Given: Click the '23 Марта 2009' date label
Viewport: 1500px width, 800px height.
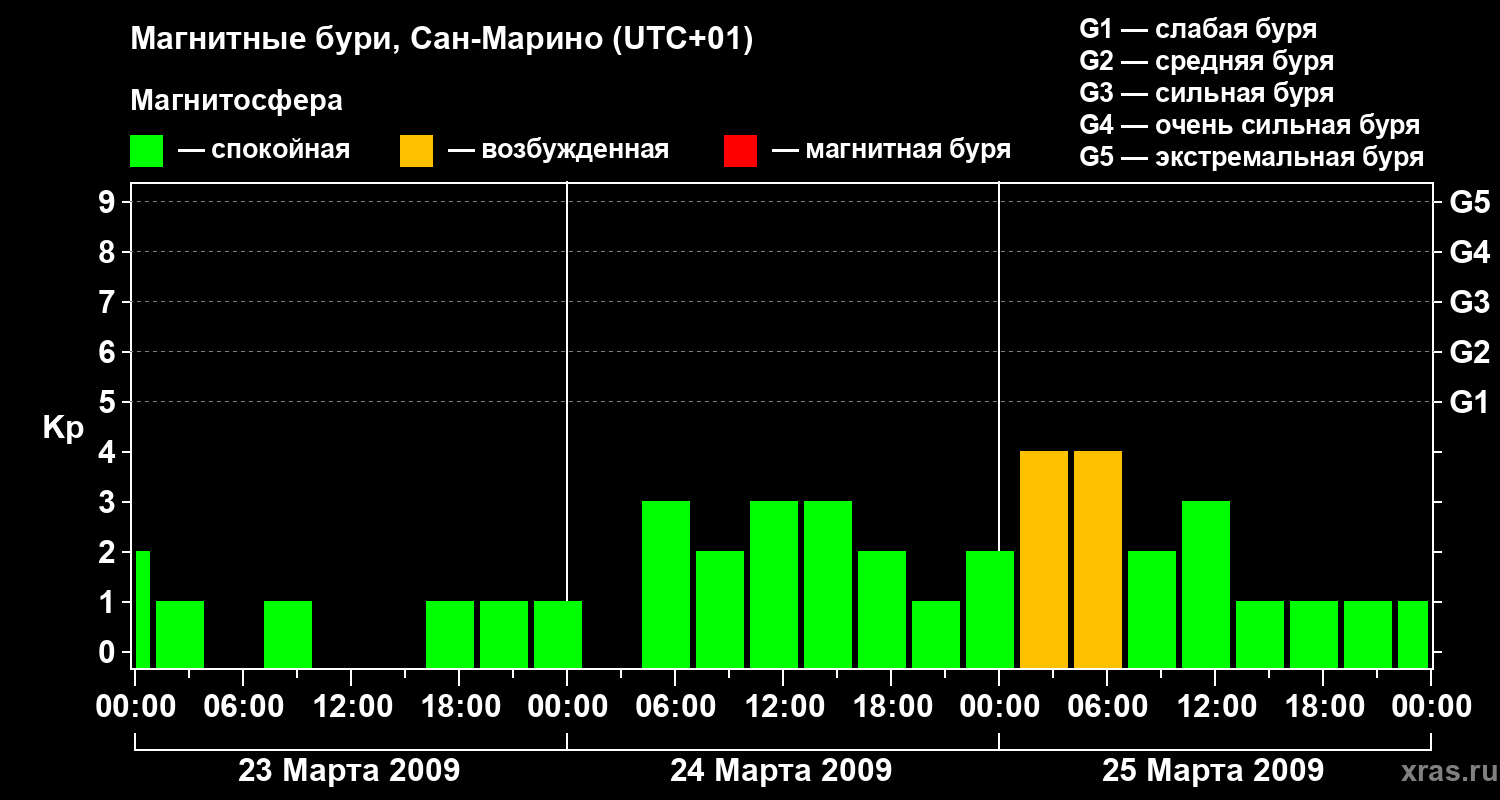Looking at the screenshot, I should tap(349, 771).
